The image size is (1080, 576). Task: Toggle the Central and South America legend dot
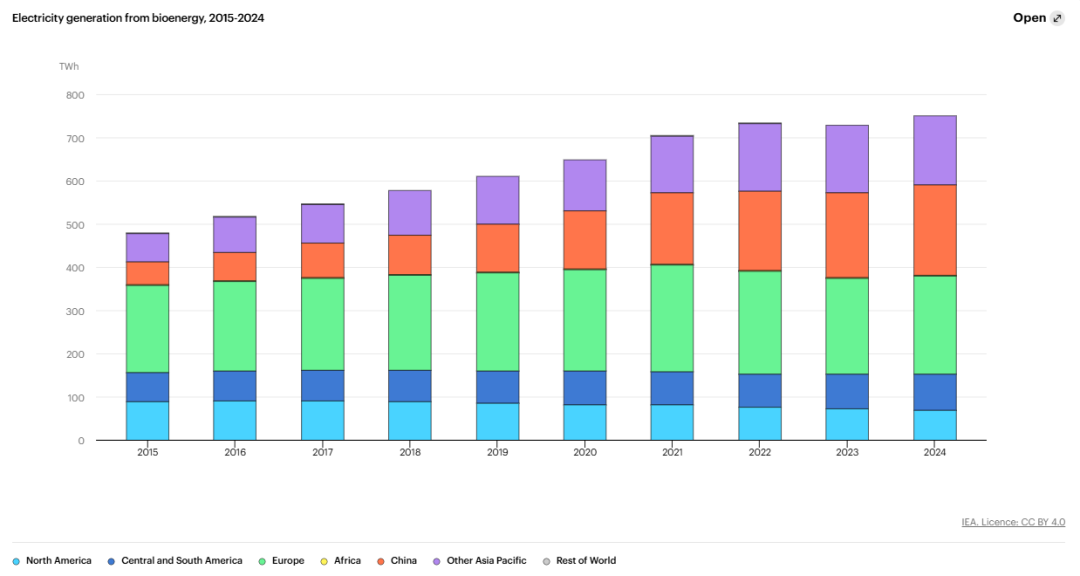tap(112, 562)
